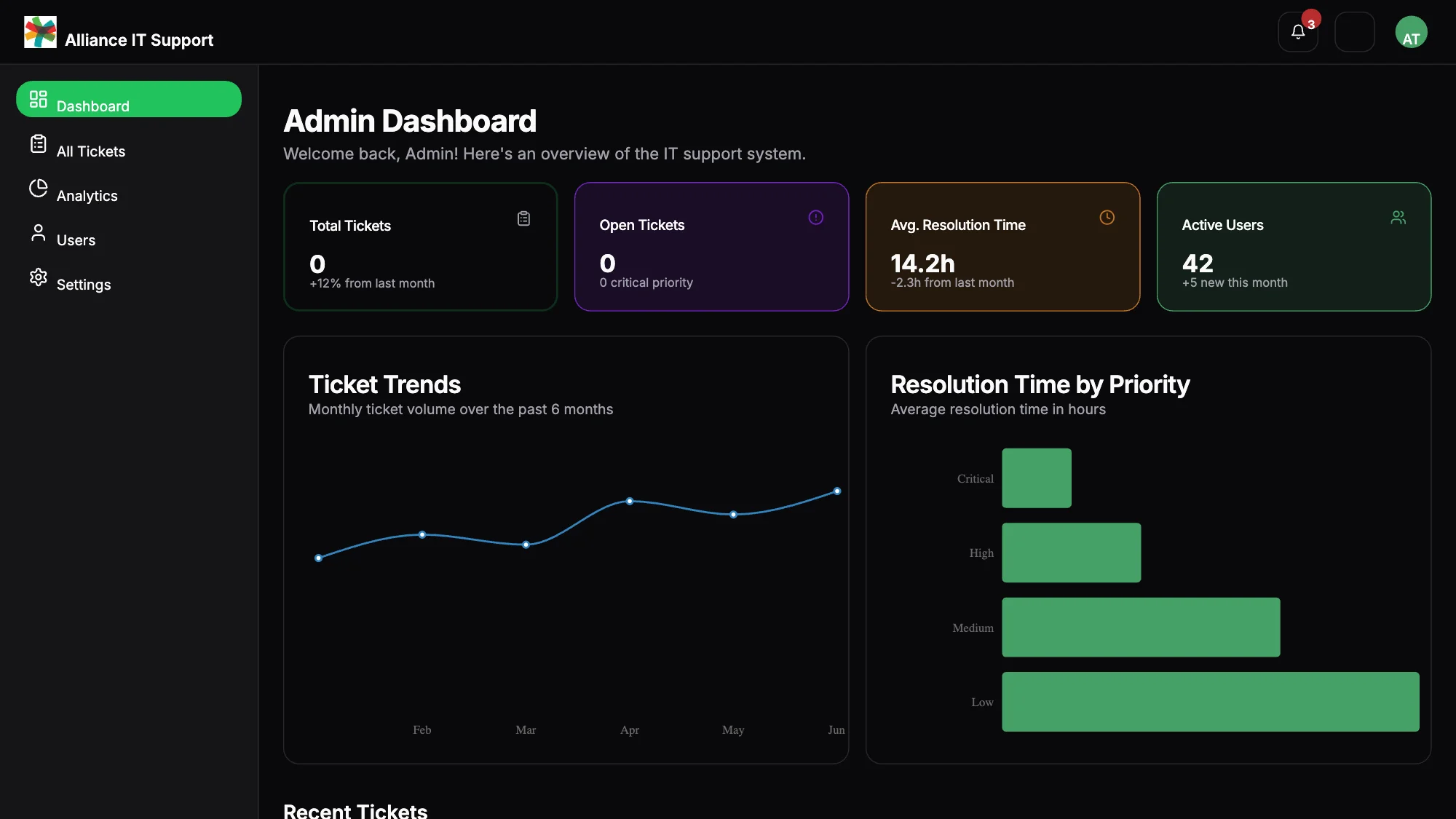Go to Analytics in the sidebar
1456x819 pixels.
coord(129,189)
